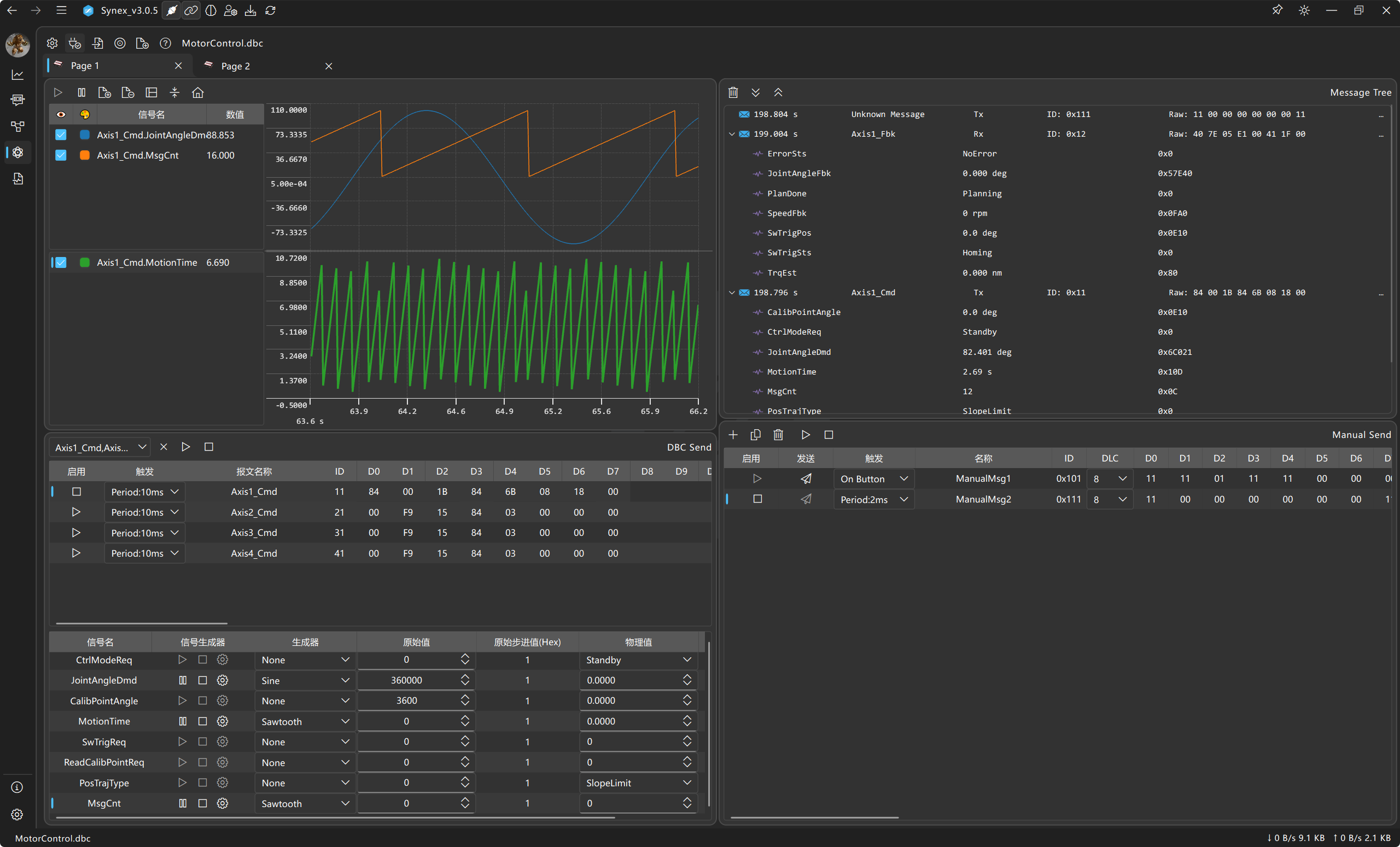This screenshot has width=1400, height=847.
Task: Click the green color swatch for MotionTime
Action: [85, 262]
